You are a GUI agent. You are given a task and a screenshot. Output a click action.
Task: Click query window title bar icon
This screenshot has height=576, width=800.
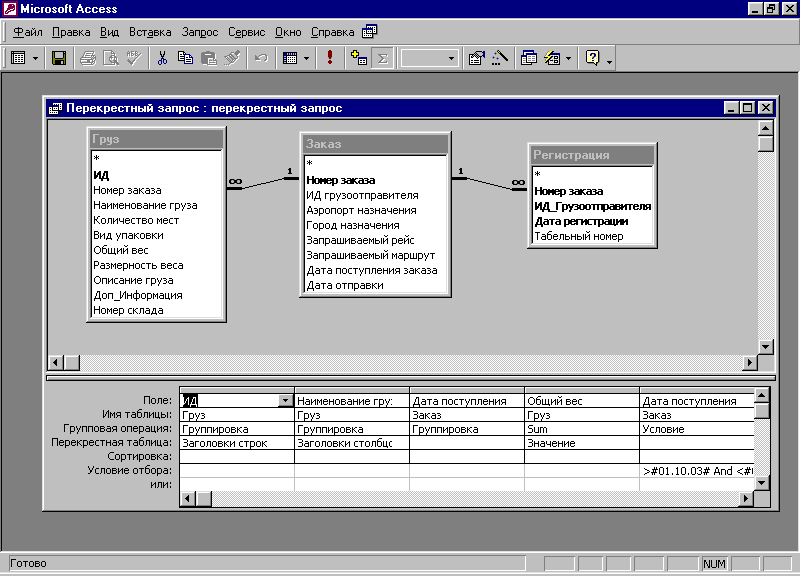55,108
